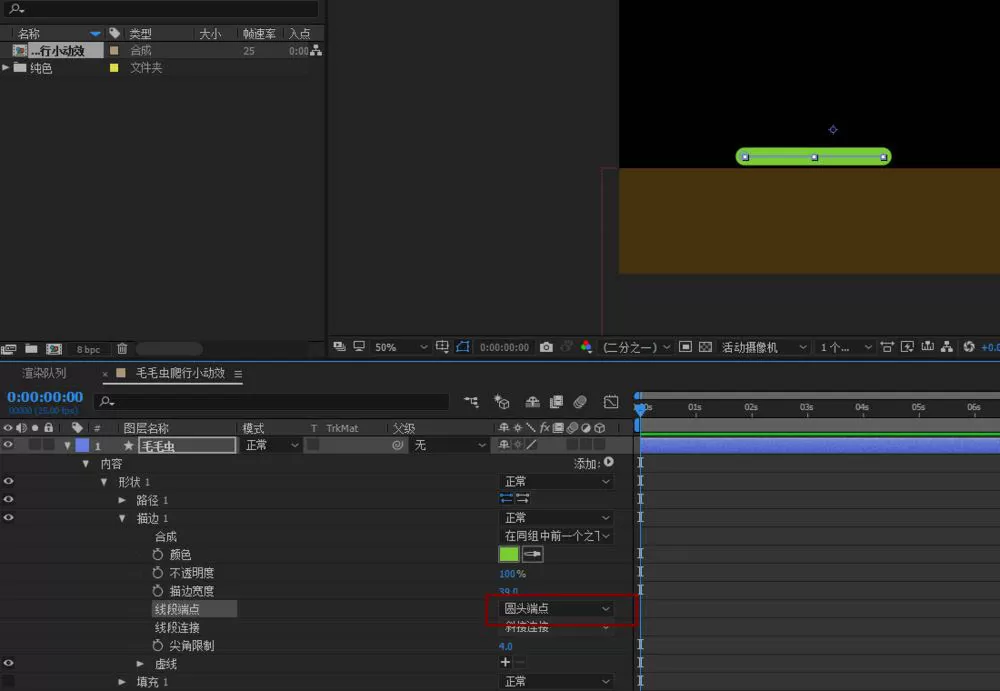Open the composition flowchart icon
The width and height of the screenshot is (1000, 691).
pyautogui.click(x=947, y=346)
